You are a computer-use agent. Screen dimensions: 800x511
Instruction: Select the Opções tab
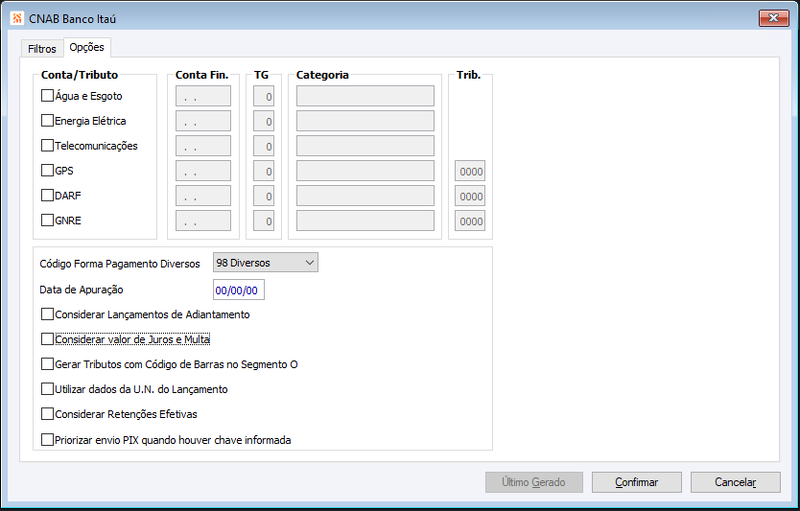coord(87,47)
